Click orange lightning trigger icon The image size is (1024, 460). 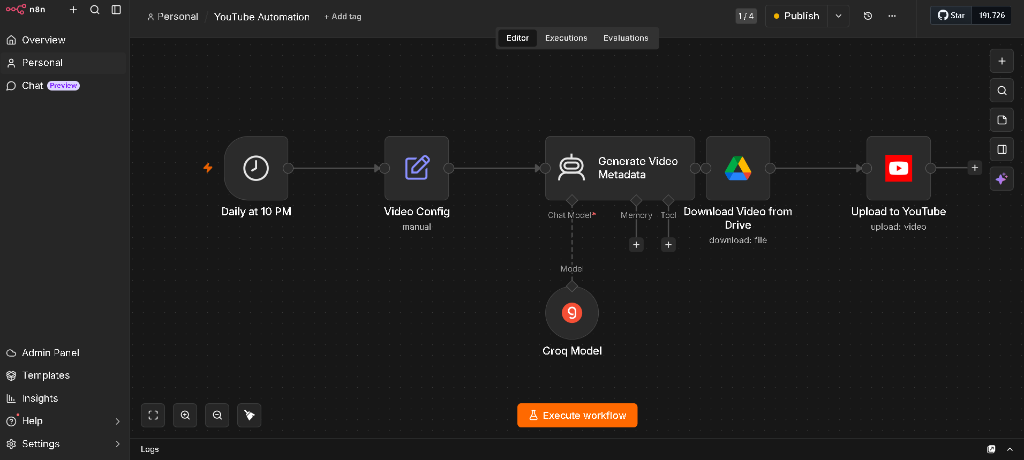click(x=208, y=168)
